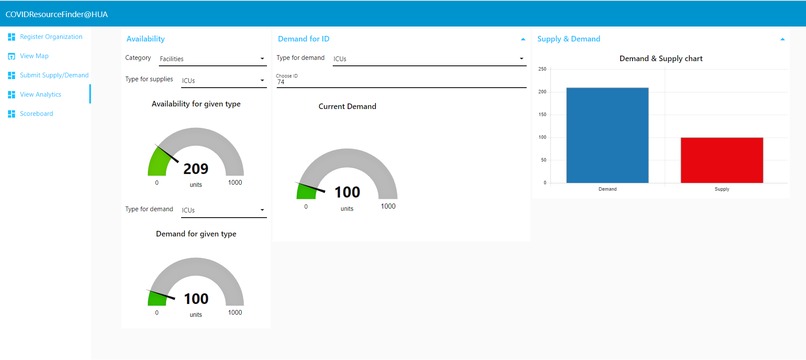Click the View Analytics sidebar icon
This screenshot has width=806, height=360.
pos(11,95)
